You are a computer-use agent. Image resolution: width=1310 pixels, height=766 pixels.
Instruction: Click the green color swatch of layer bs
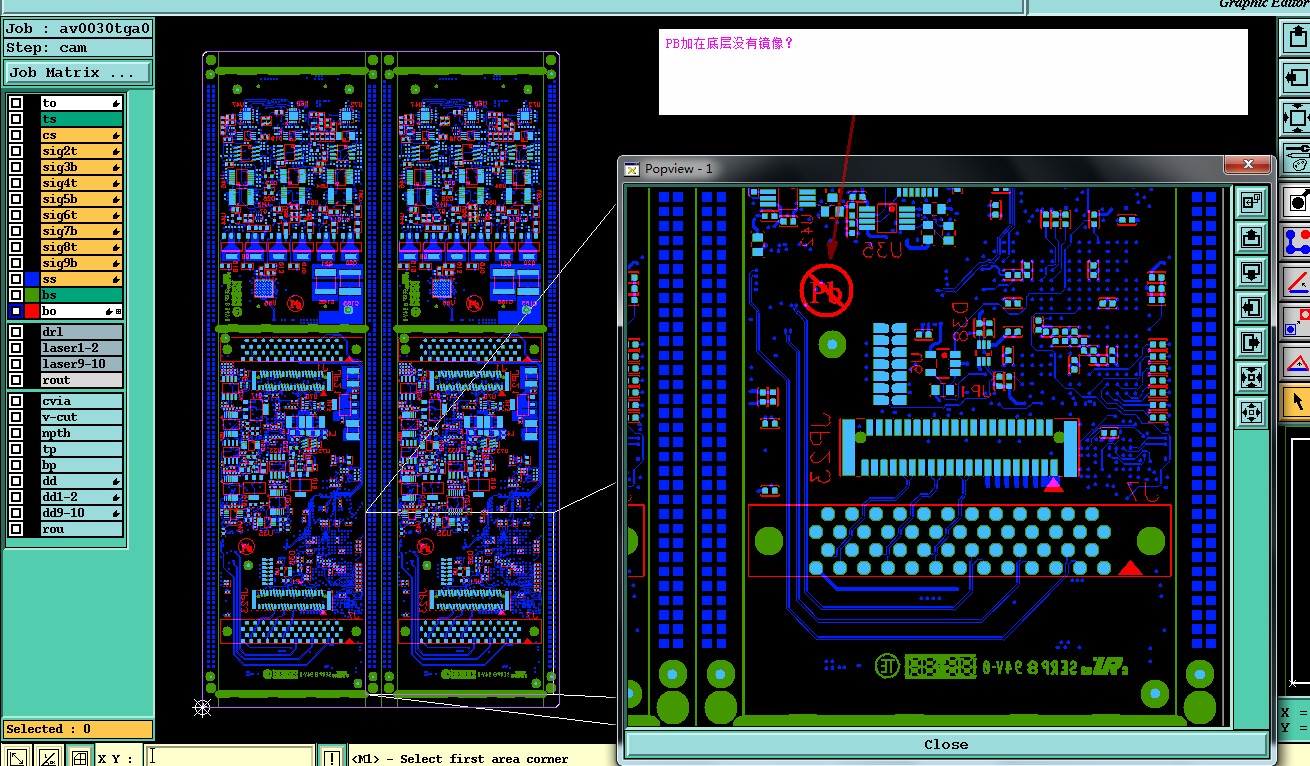point(32,295)
